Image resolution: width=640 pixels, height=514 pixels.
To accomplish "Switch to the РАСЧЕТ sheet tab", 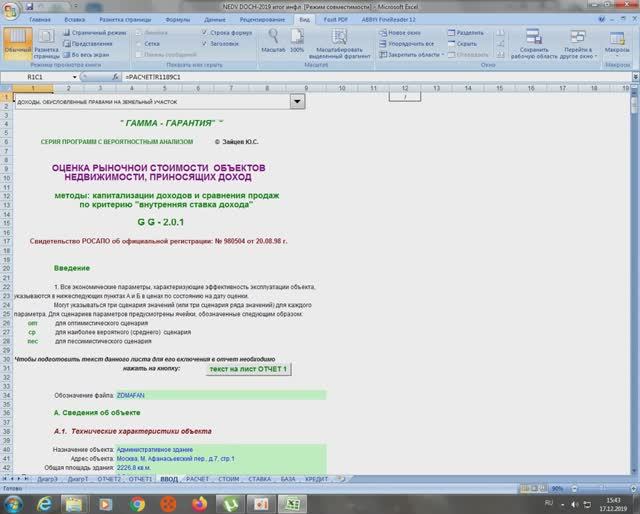I will (197, 479).
